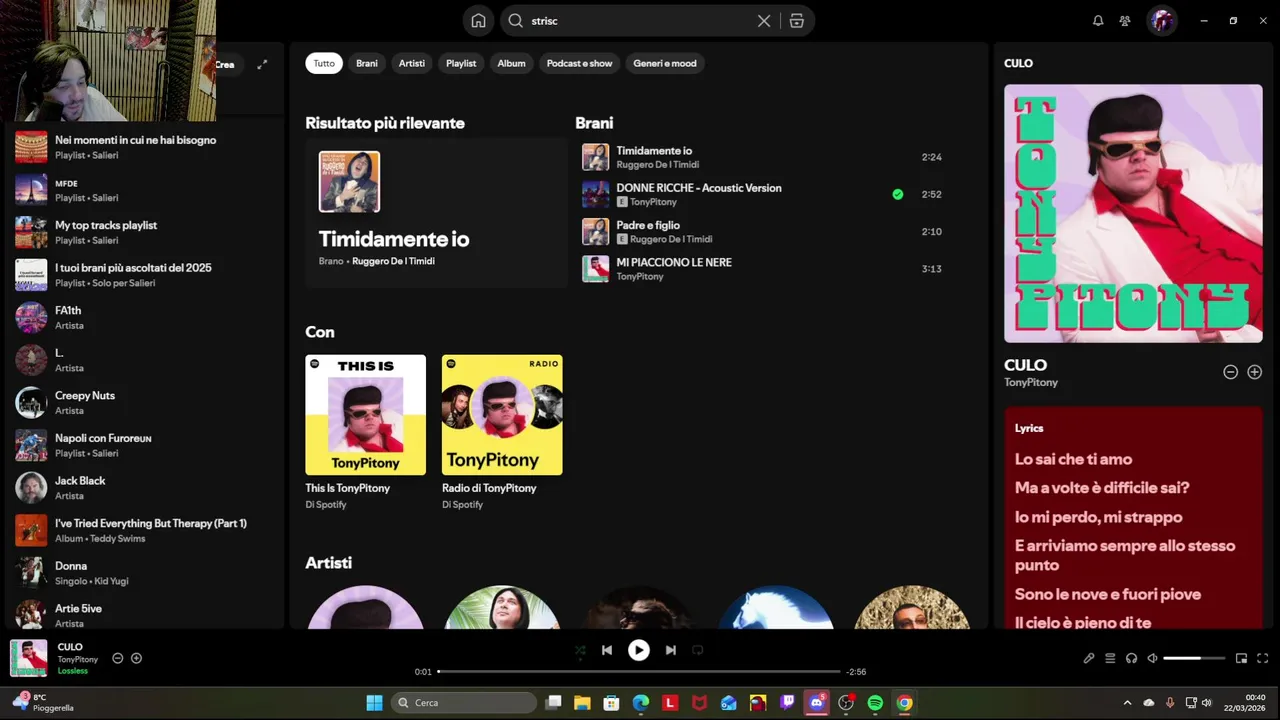
Task: Click the green Lossless label
Action: [x=73, y=671]
